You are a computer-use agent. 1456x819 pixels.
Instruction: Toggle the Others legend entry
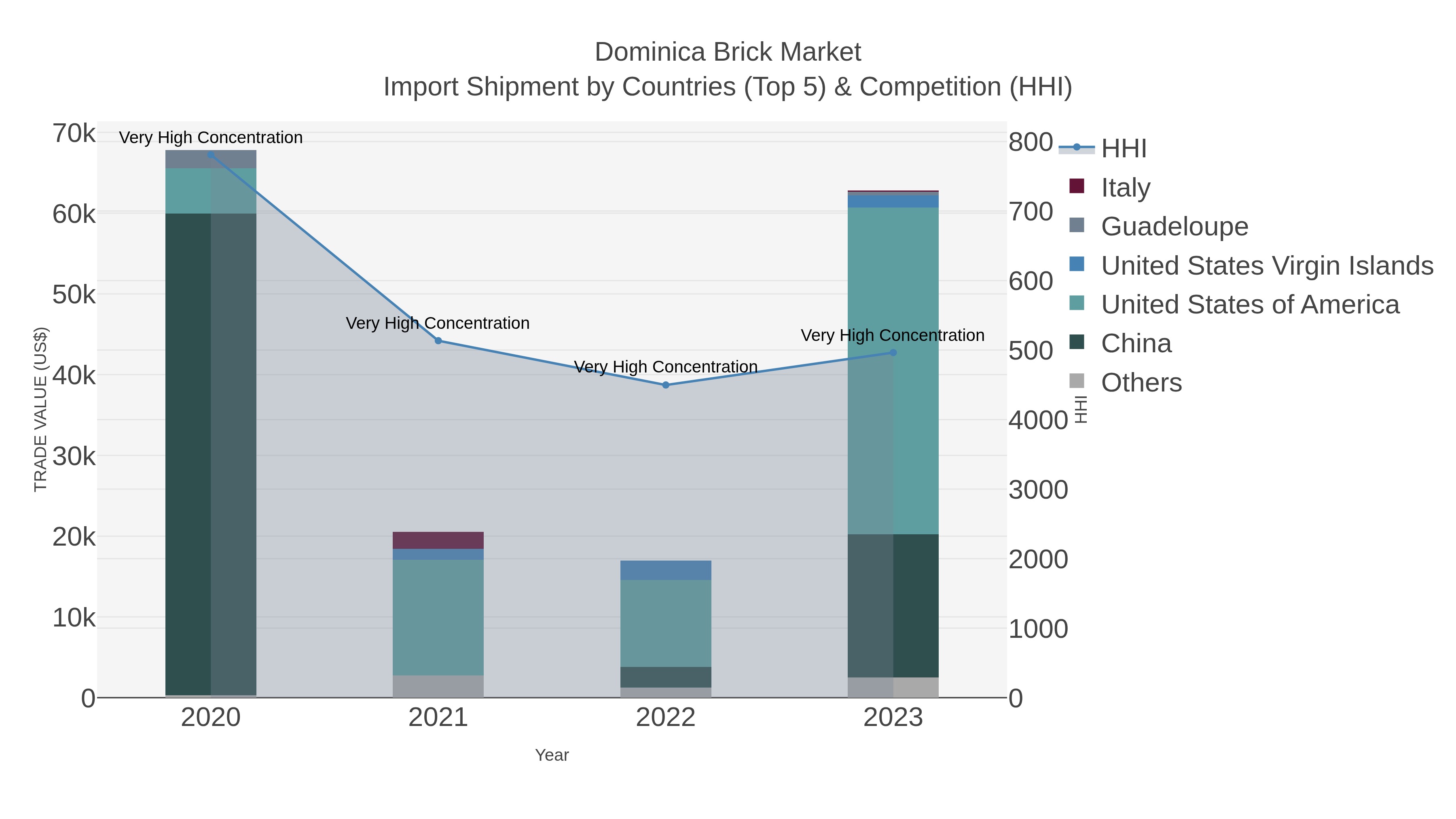(x=1125, y=382)
